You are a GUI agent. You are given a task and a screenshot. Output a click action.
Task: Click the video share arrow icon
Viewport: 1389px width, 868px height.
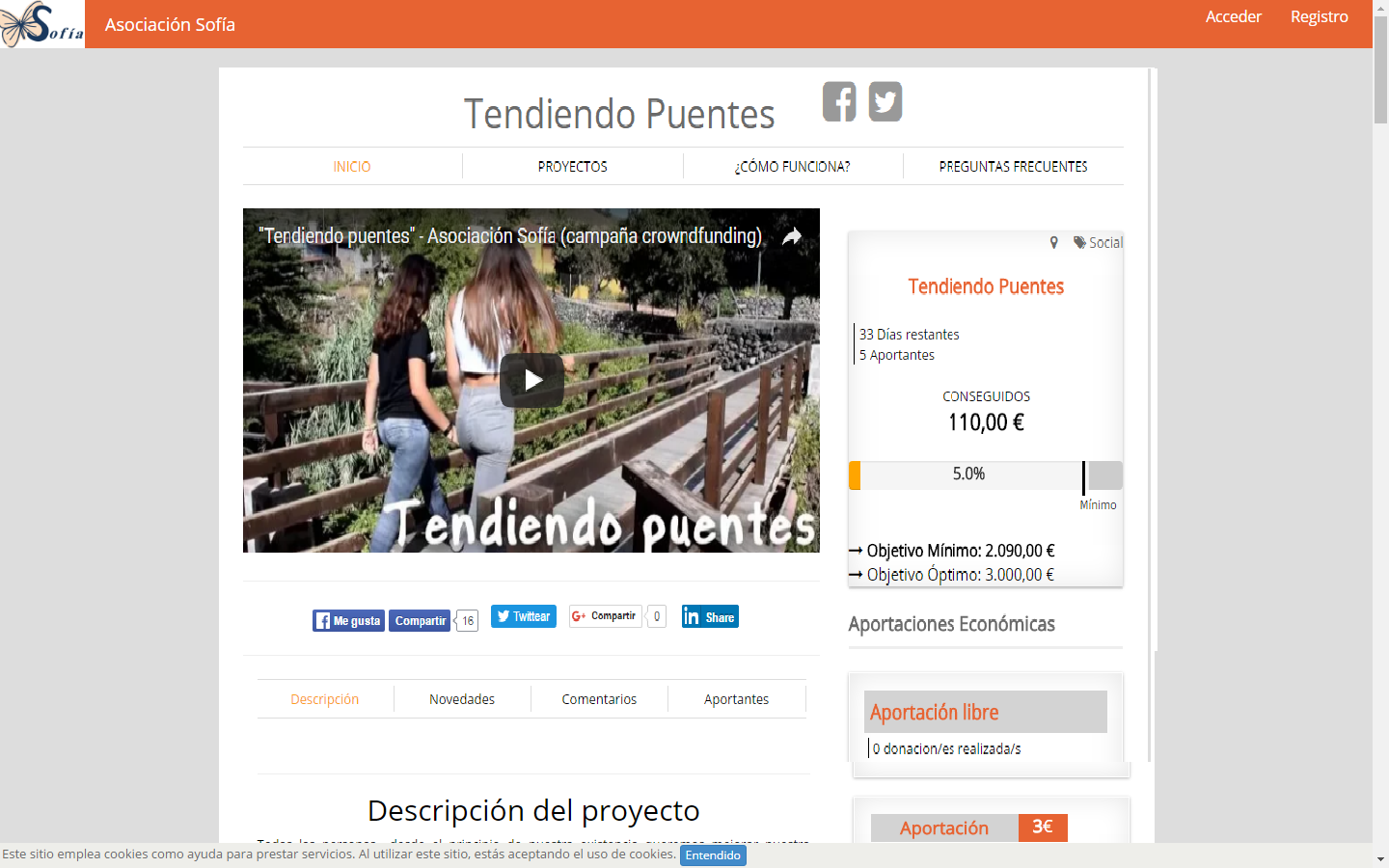[x=791, y=236]
